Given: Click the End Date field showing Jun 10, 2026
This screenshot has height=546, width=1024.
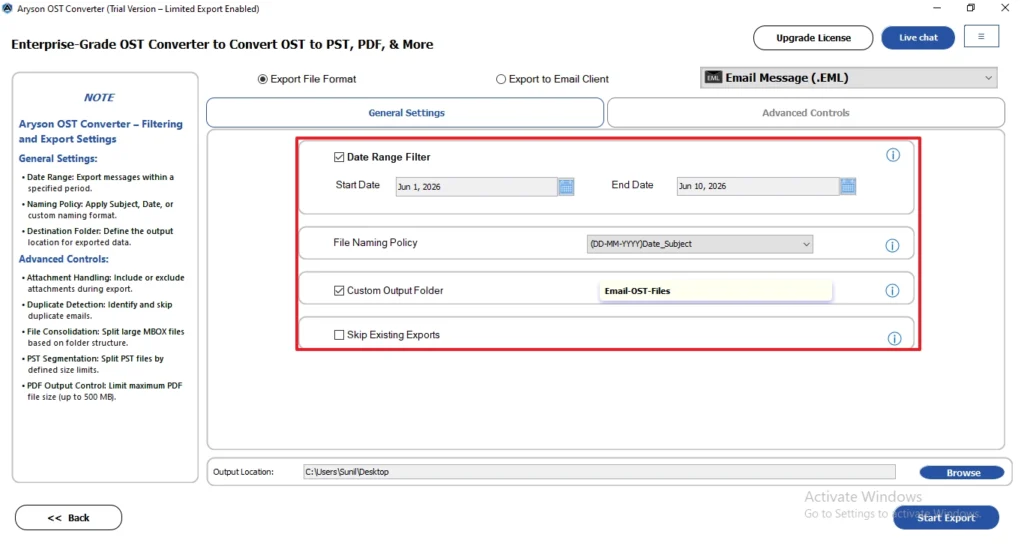Looking at the screenshot, I should (x=758, y=186).
